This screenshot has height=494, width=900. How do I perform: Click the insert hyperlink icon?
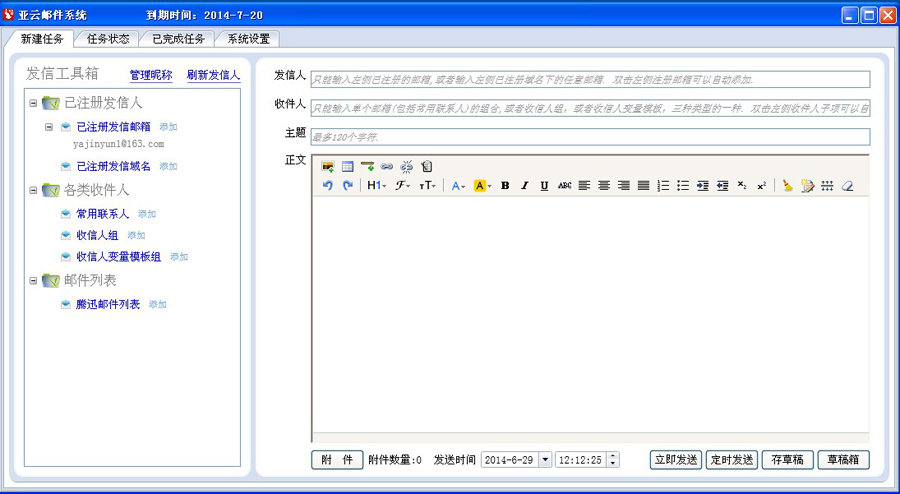(387, 167)
